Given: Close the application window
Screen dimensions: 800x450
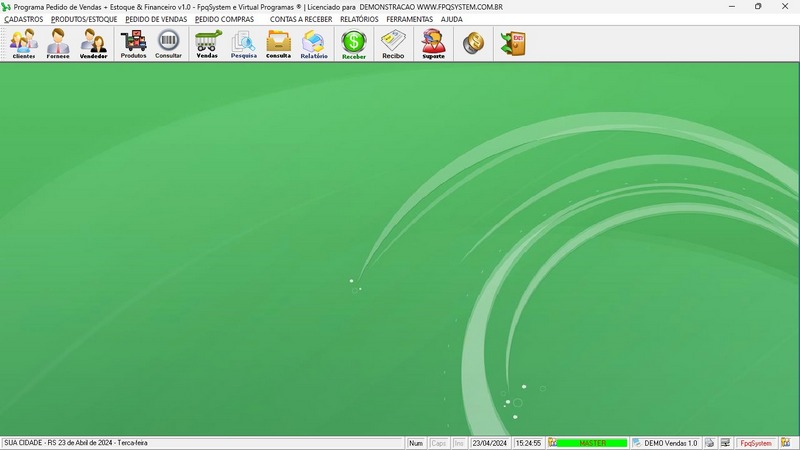Looking at the screenshot, I should pyautogui.click(x=785, y=7).
